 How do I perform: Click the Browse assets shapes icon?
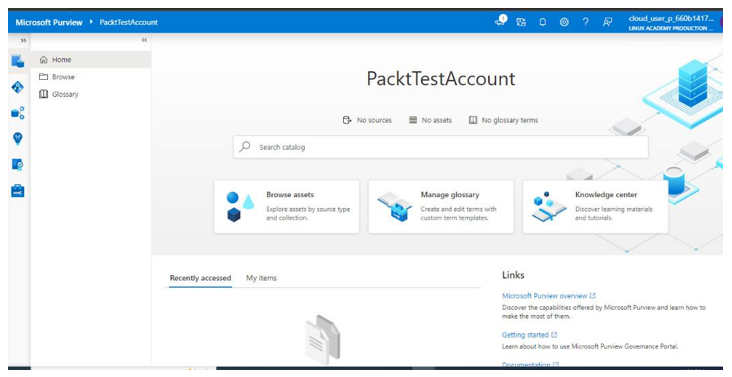point(240,207)
